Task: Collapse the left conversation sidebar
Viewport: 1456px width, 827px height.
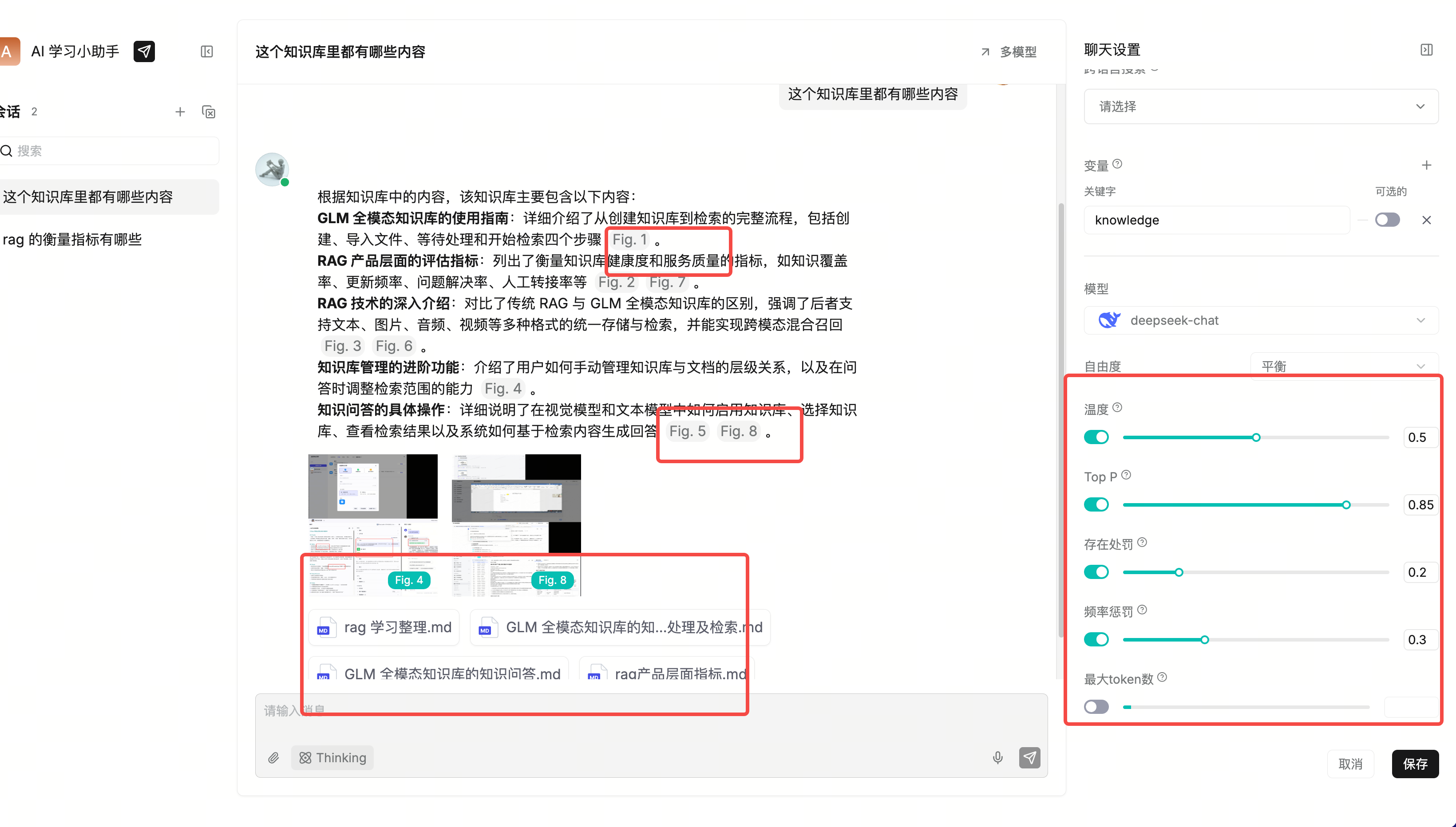Action: click(x=207, y=51)
